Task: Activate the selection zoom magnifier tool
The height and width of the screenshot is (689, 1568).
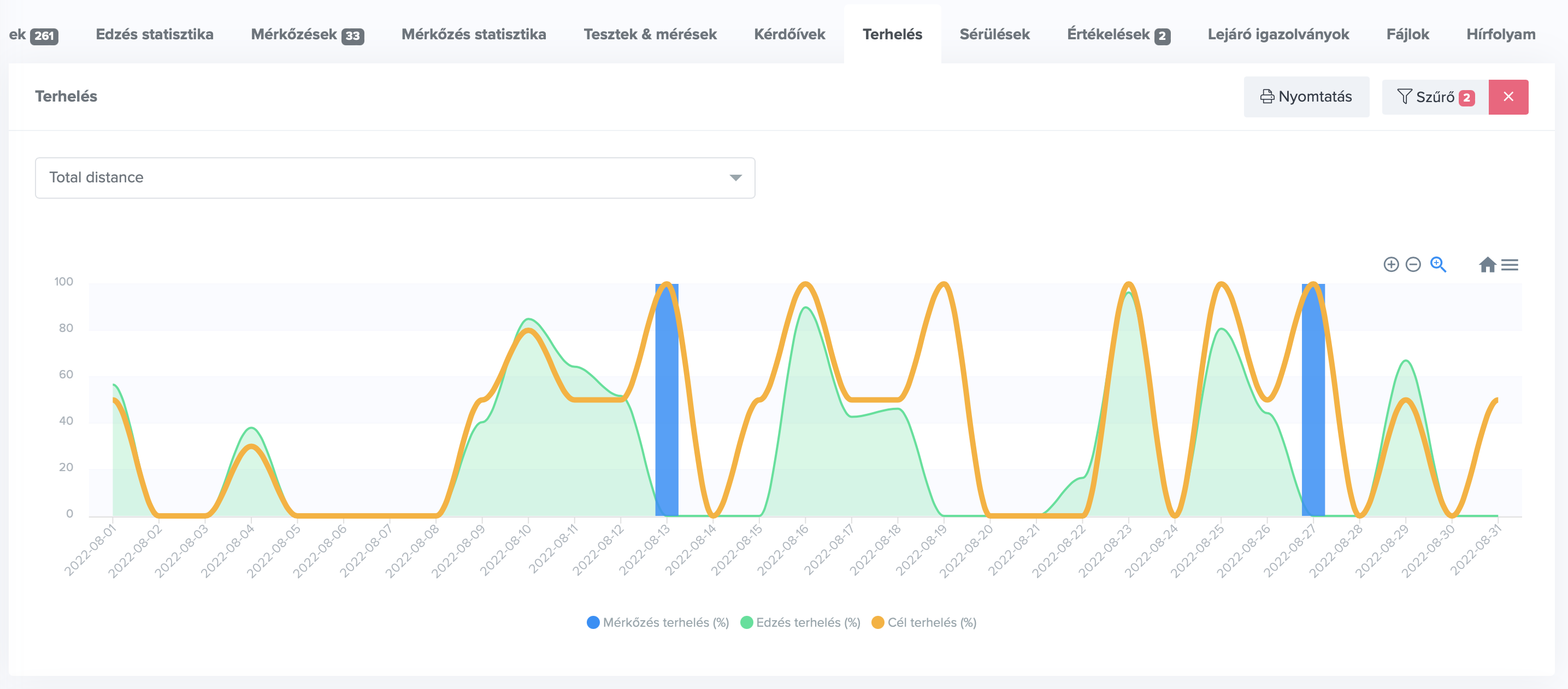Action: 1438,265
